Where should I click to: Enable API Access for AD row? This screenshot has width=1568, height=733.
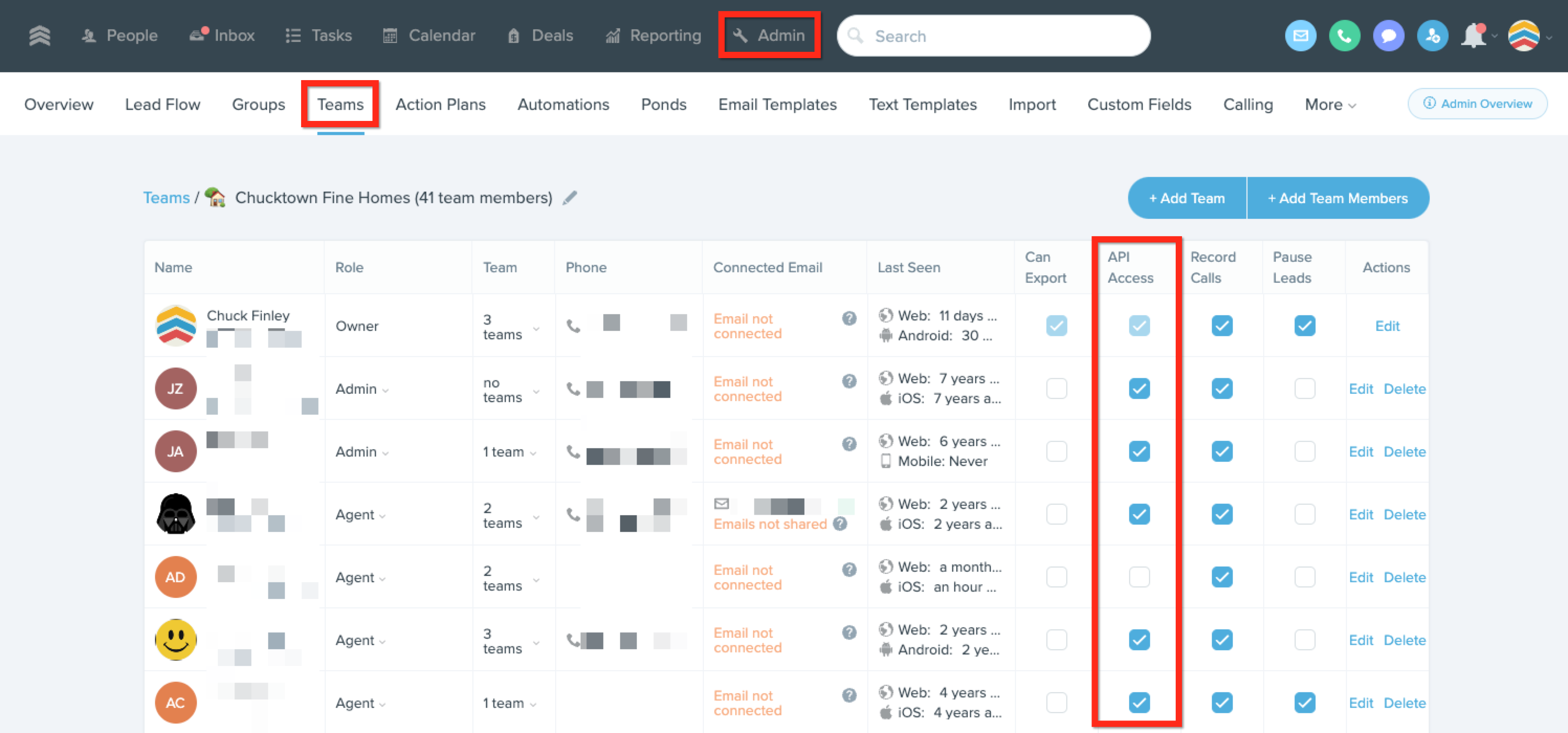point(1139,576)
